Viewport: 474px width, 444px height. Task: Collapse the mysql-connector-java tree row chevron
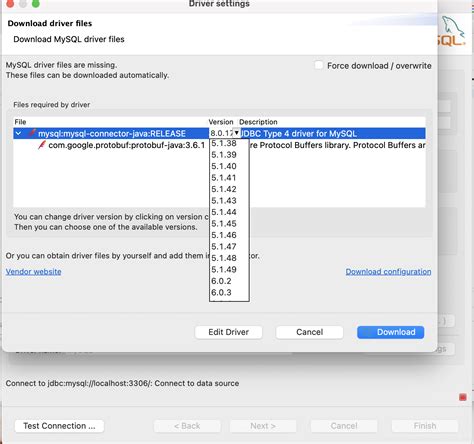[x=19, y=133]
